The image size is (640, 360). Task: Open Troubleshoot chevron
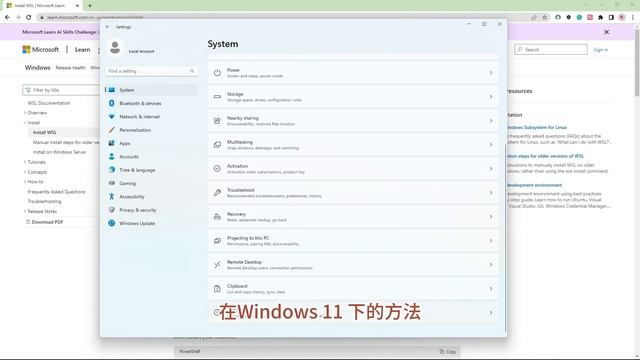[491, 193]
